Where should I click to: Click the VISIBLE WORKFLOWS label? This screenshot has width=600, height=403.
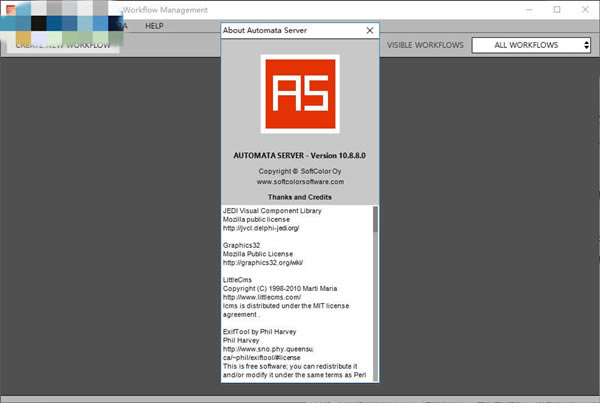pos(425,45)
